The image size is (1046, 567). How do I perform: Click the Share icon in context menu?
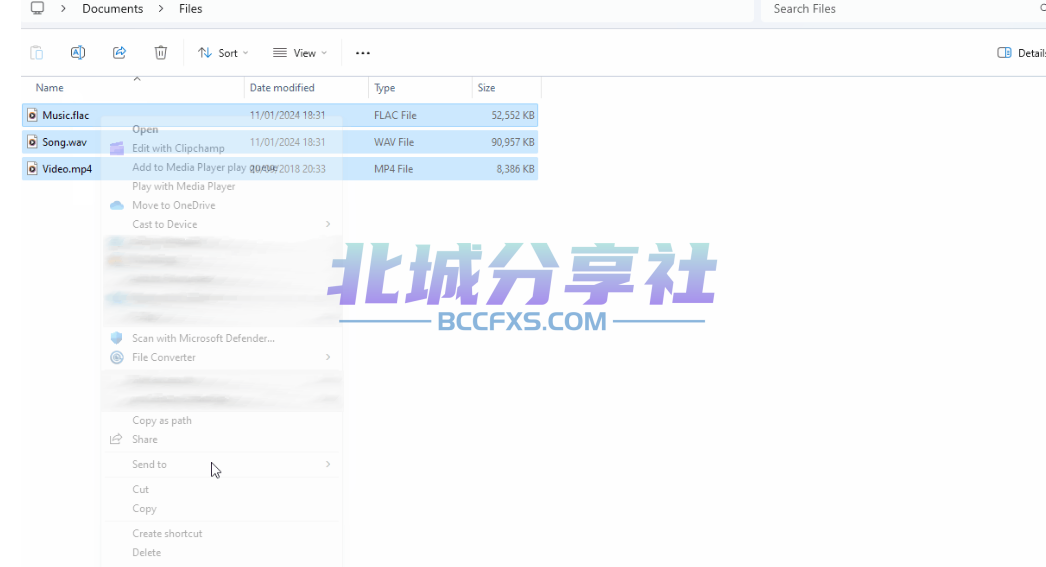click(116, 439)
